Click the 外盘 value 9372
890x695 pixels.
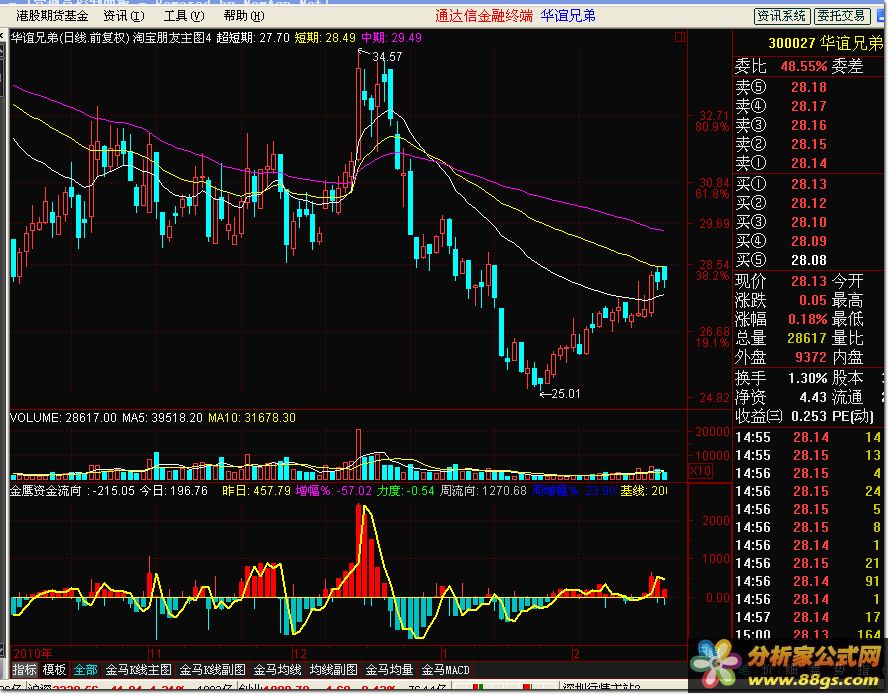[x=811, y=357]
